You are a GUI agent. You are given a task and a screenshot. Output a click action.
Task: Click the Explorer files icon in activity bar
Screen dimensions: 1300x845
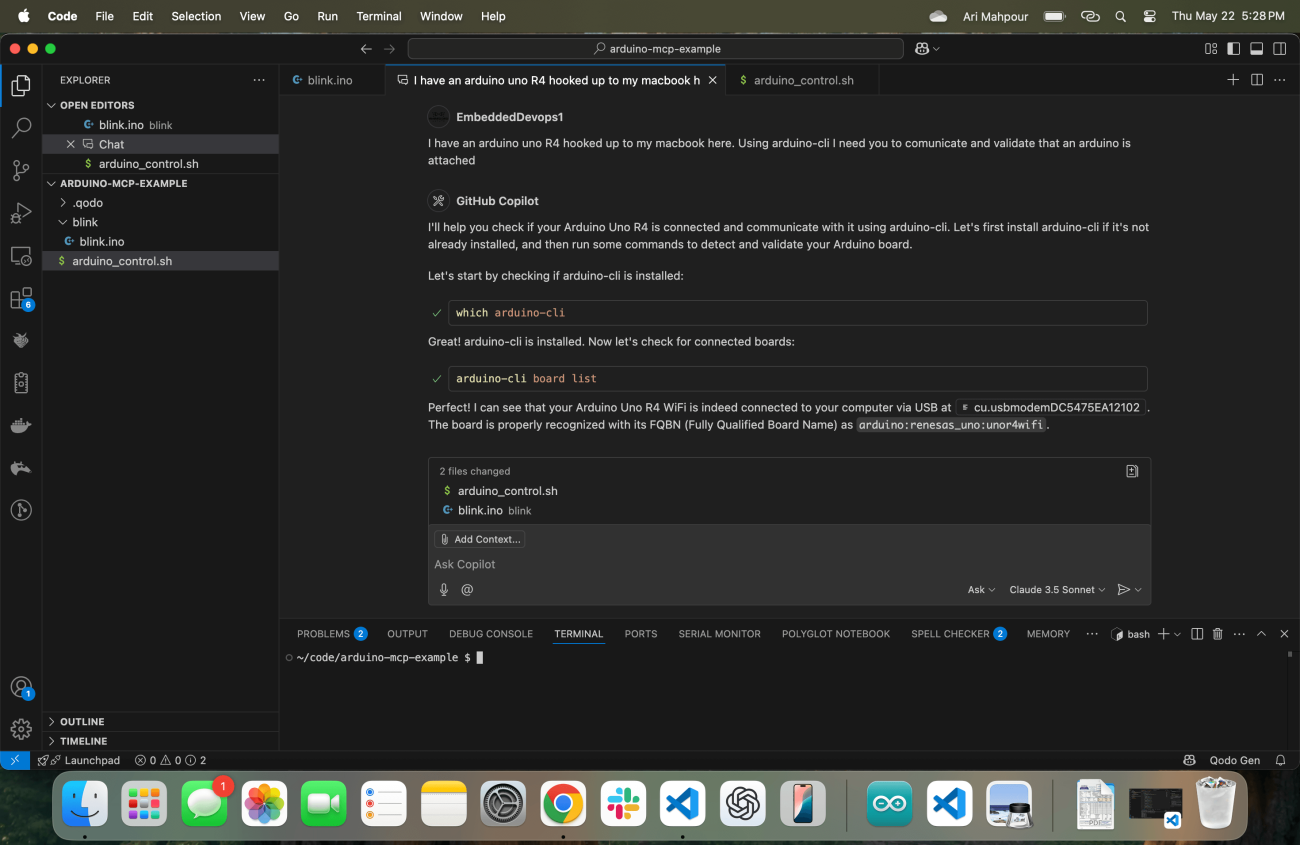[21, 86]
